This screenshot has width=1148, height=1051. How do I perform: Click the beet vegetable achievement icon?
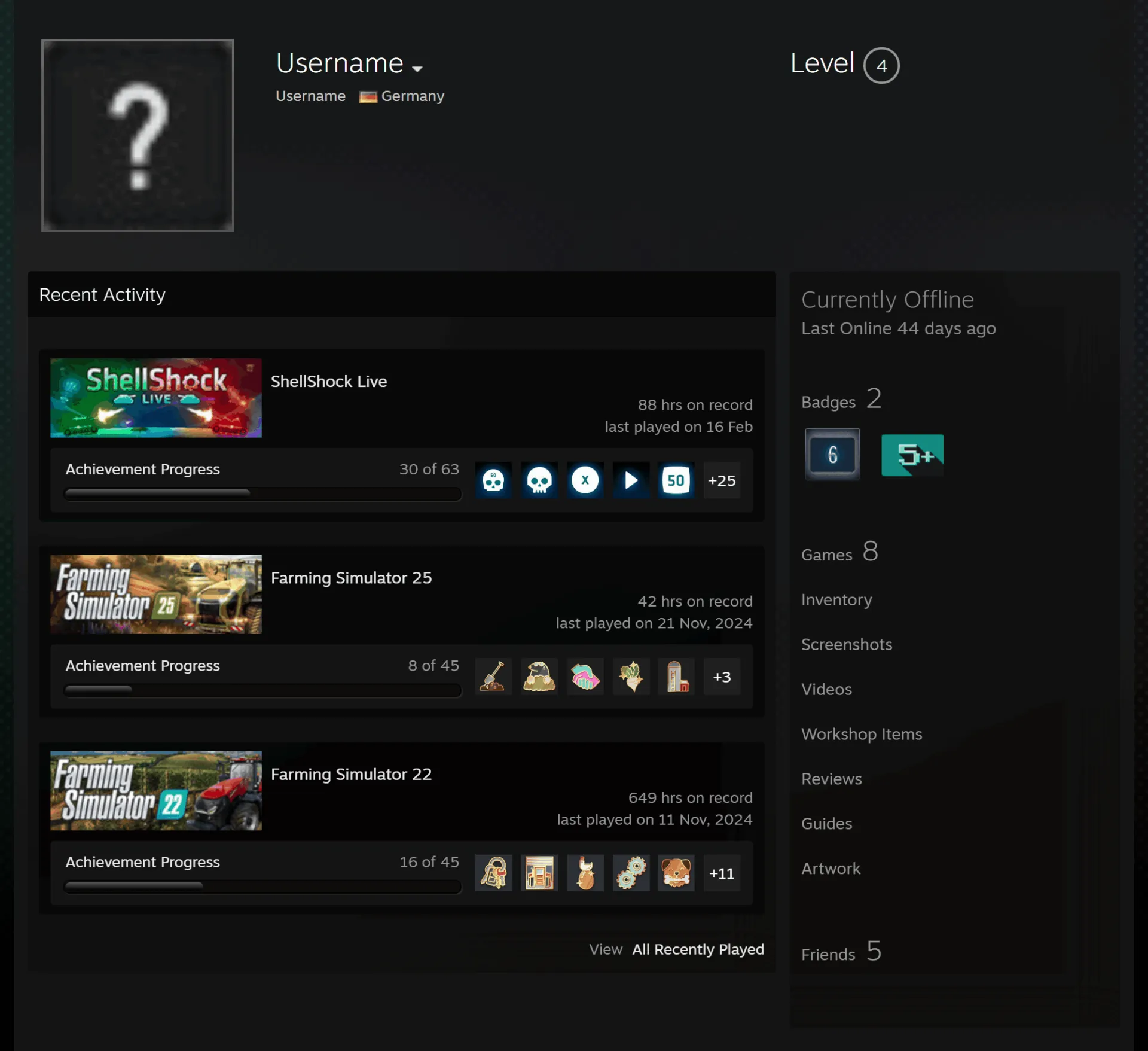[631, 677]
